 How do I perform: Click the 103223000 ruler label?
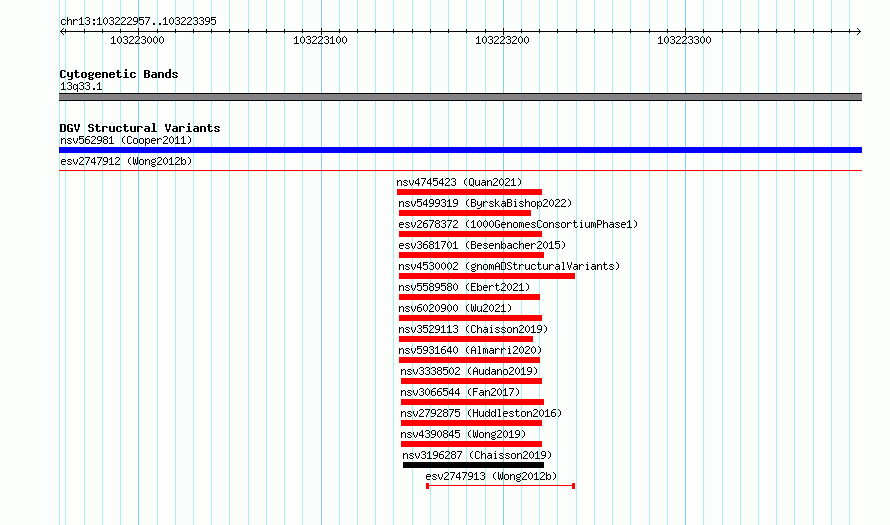pos(137,40)
